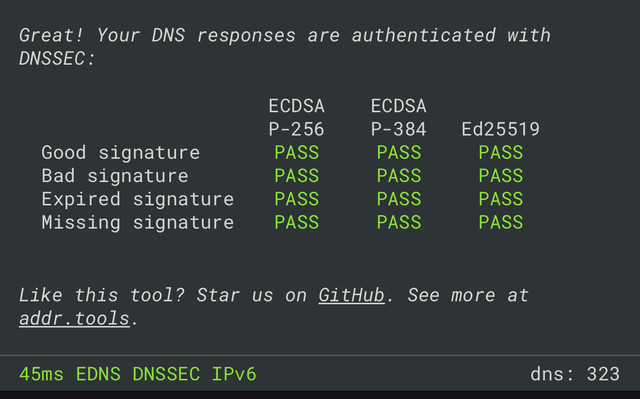Open the addr.tools link
640x399 pixels.
pyautogui.click(x=74, y=318)
